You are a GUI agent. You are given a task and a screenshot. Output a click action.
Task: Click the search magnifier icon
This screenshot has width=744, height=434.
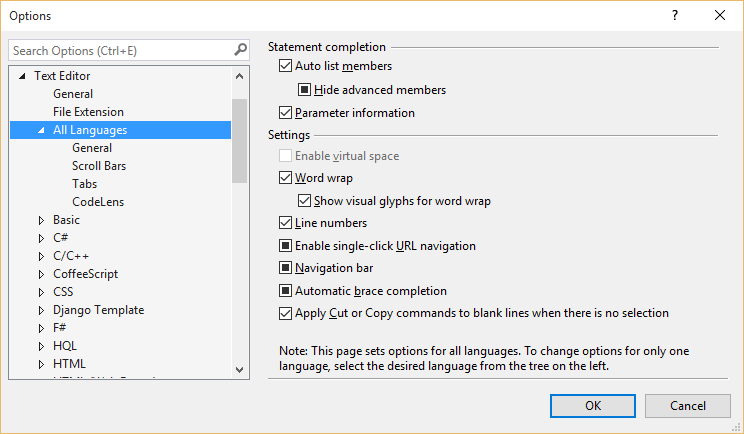click(x=240, y=50)
